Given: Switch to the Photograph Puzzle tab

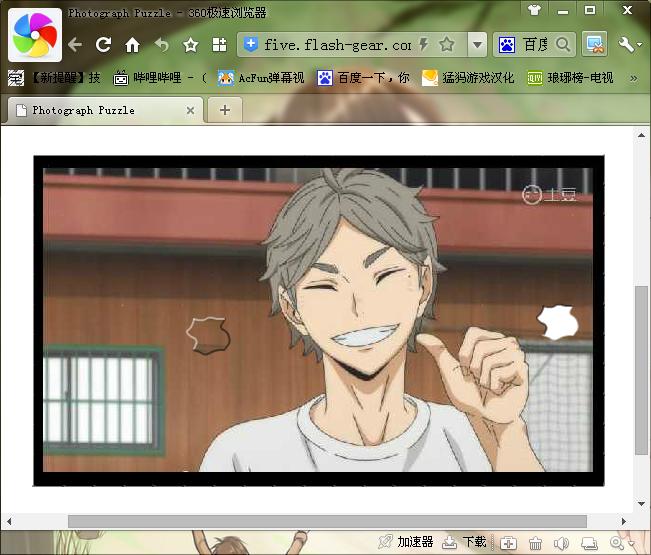Looking at the screenshot, I should [95, 110].
